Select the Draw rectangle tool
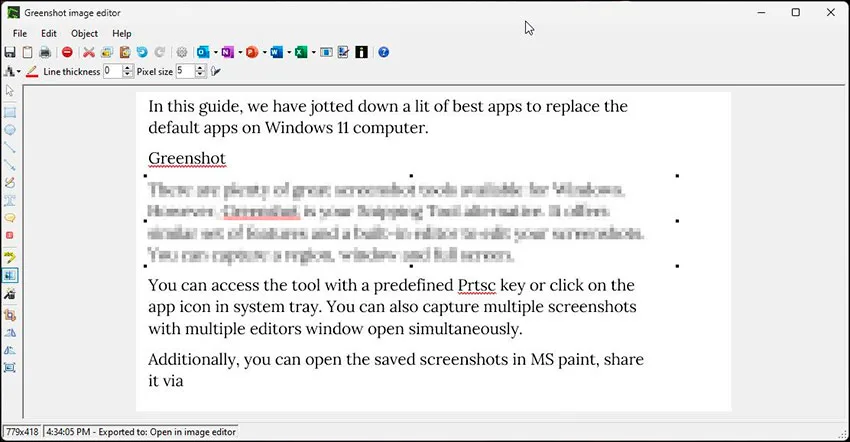The height and width of the screenshot is (442, 850). pos(10,112)
